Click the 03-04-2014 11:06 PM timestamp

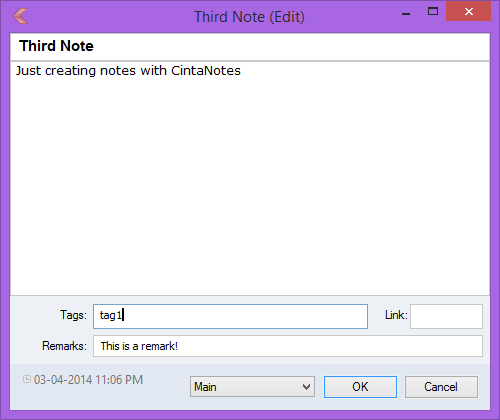(88, 380)
